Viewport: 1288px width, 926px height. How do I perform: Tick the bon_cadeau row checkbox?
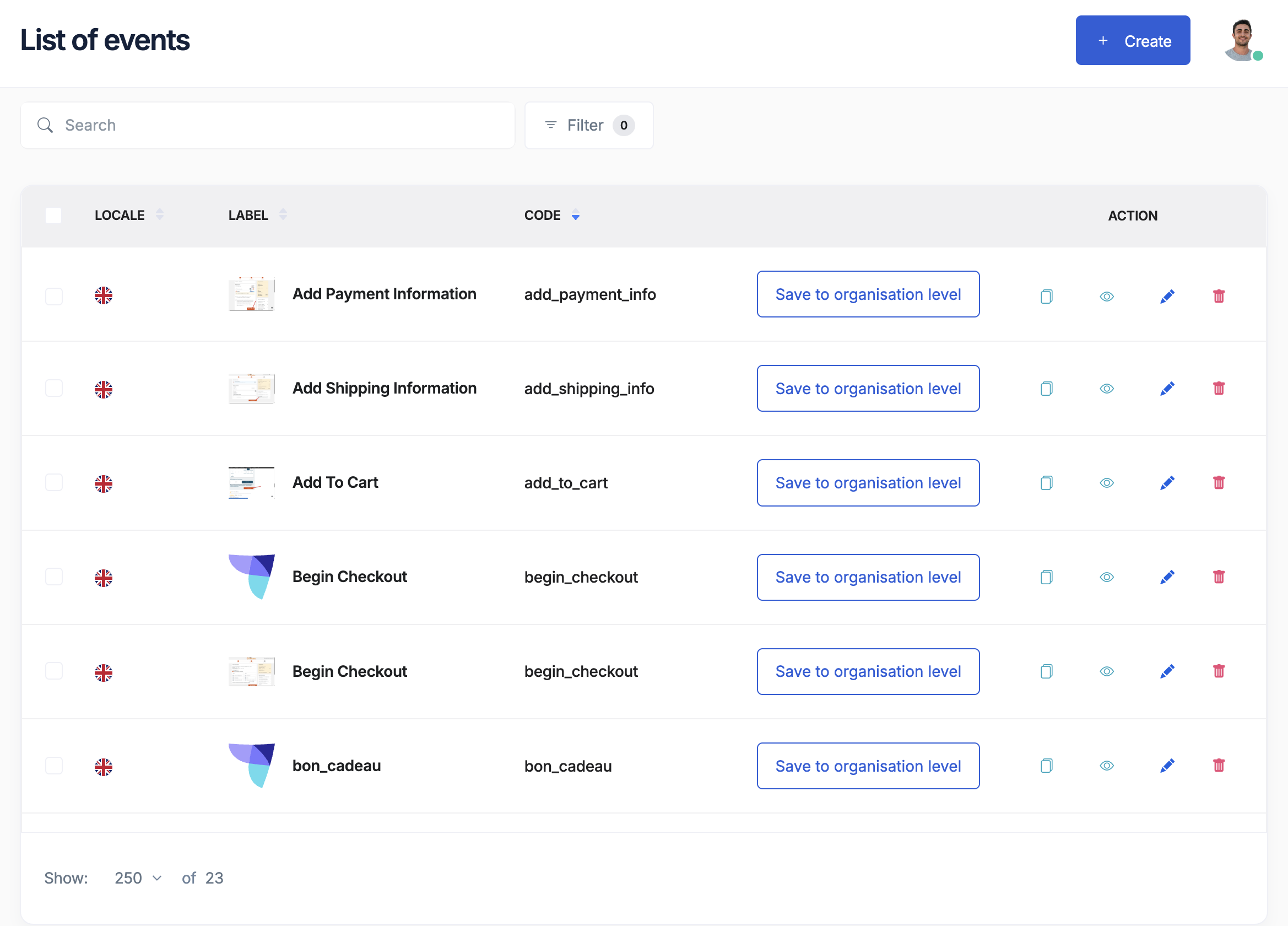click(54, 766)
